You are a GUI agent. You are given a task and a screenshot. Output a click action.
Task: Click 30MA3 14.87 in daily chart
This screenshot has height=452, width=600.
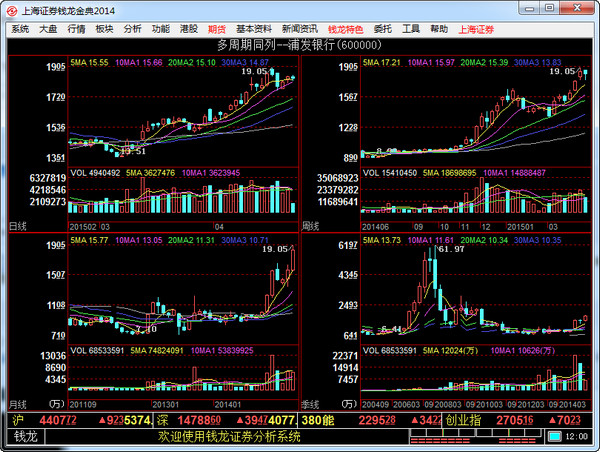coord(245,62)
